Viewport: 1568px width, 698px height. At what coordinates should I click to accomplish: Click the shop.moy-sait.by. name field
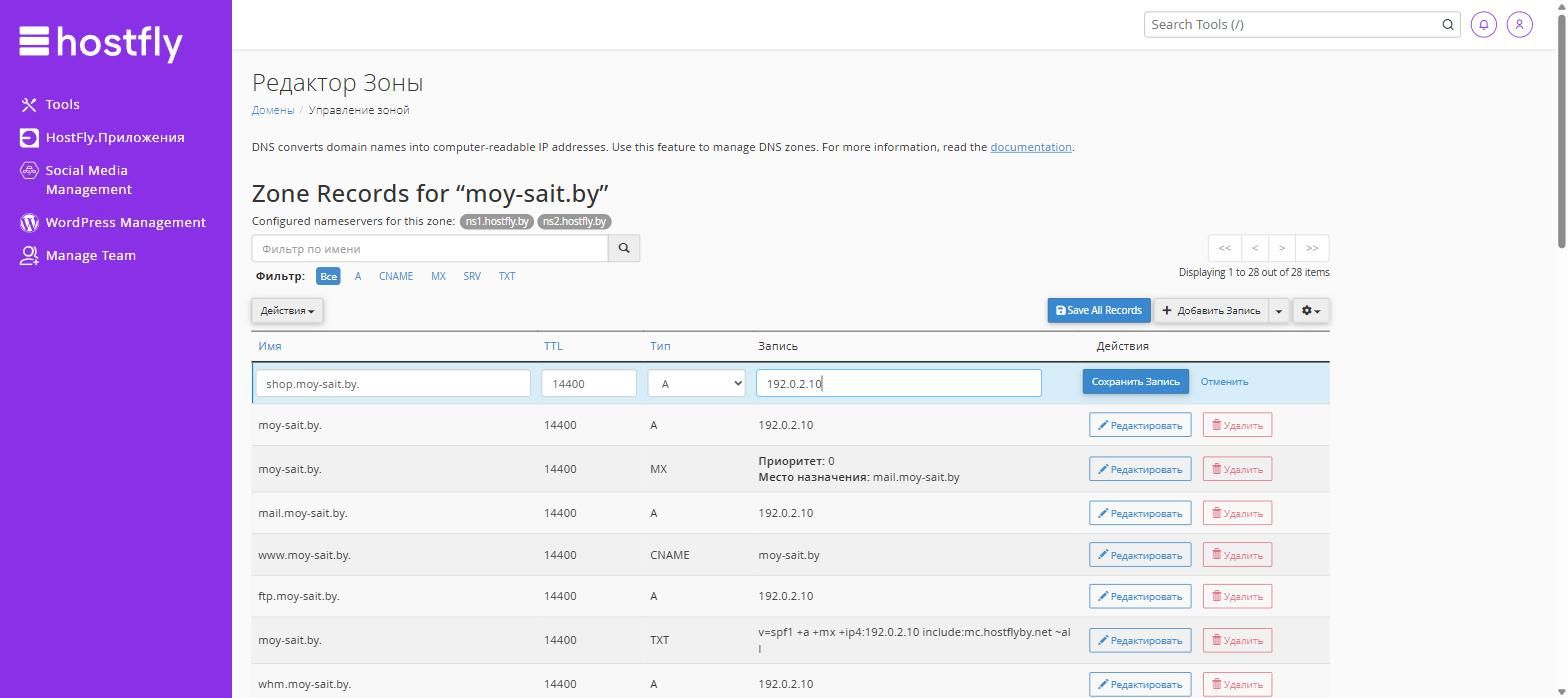[x=393, y=383]
